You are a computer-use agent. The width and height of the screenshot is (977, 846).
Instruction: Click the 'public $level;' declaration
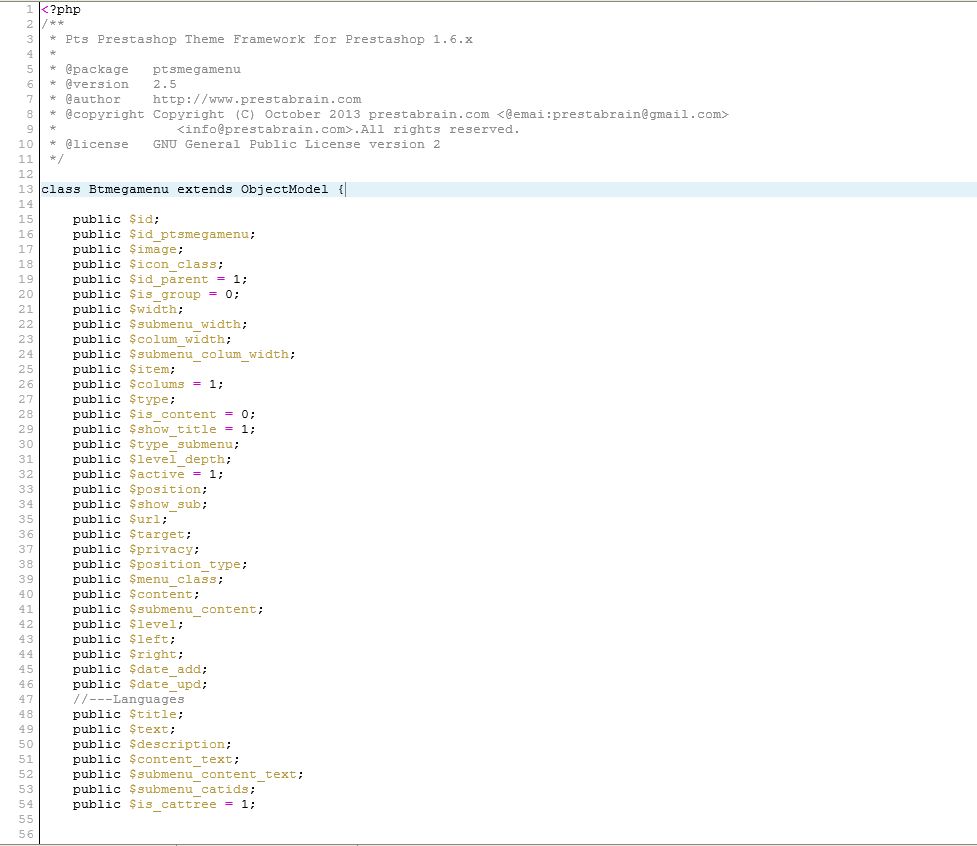pos(128,624)
